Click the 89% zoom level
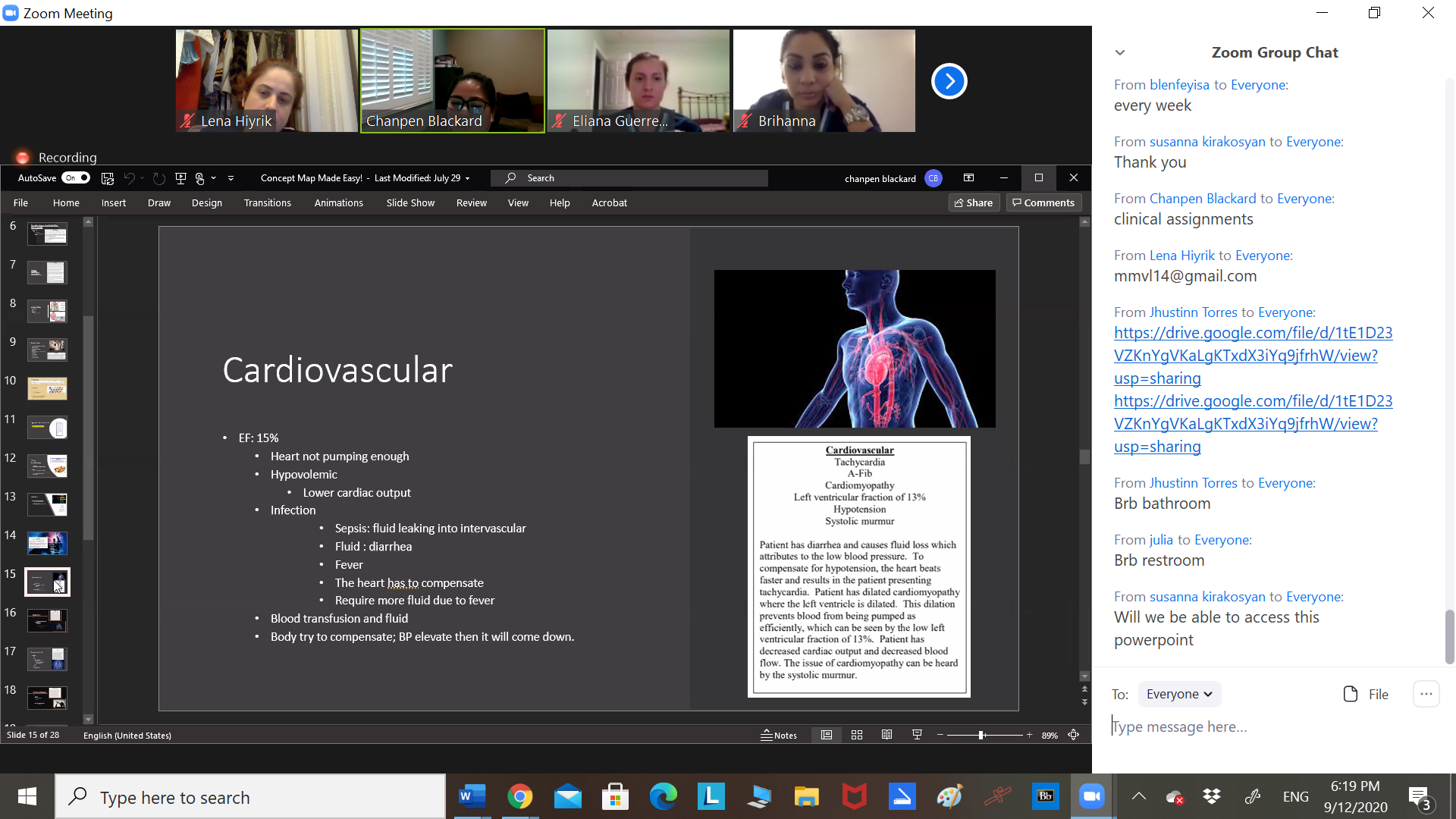The height and width of the screenshot is (819, 1456). [1050, 736]
